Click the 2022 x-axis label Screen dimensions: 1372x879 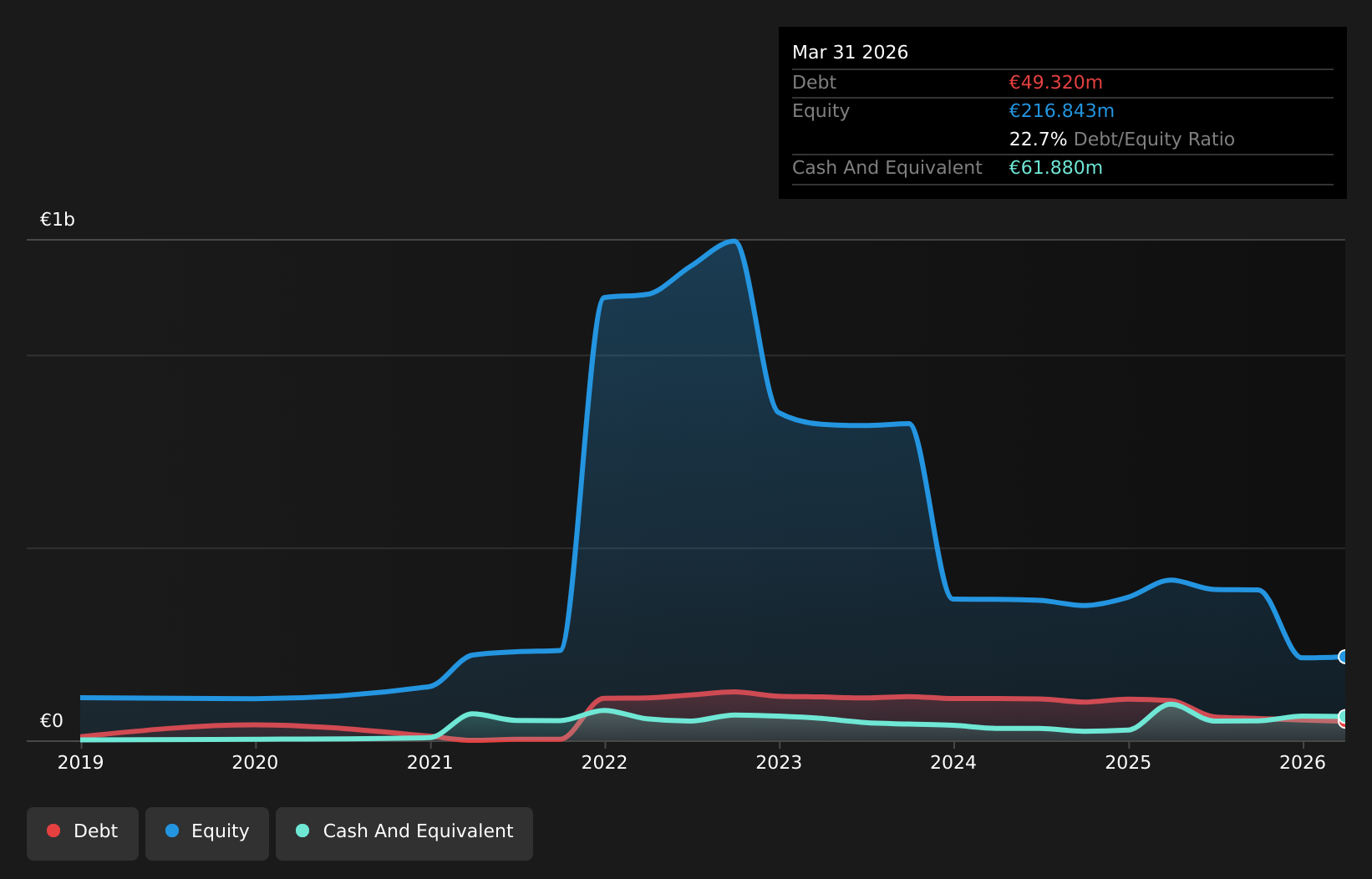[604, 763]
